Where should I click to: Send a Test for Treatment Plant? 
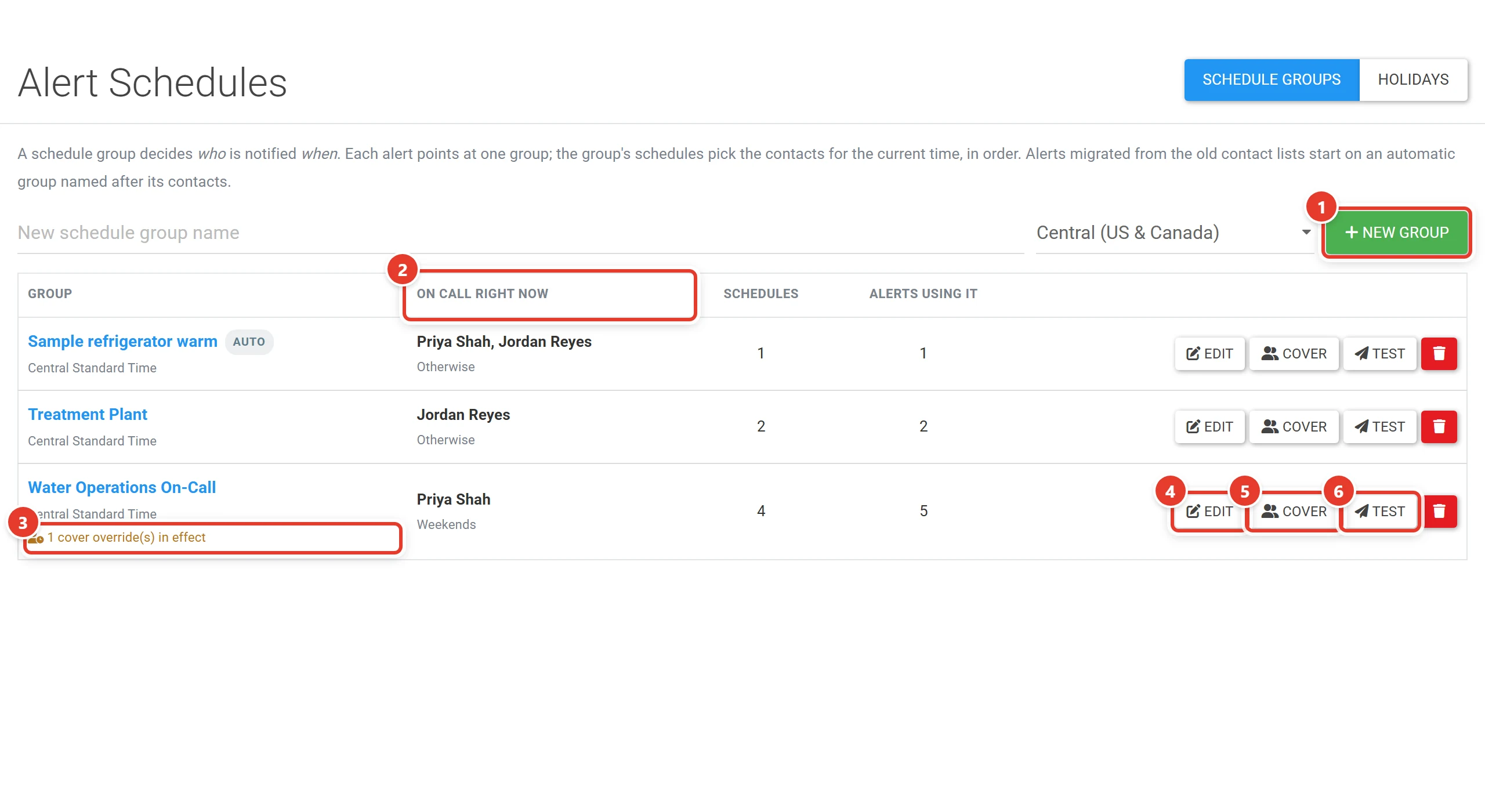[x=1379, y=426]
